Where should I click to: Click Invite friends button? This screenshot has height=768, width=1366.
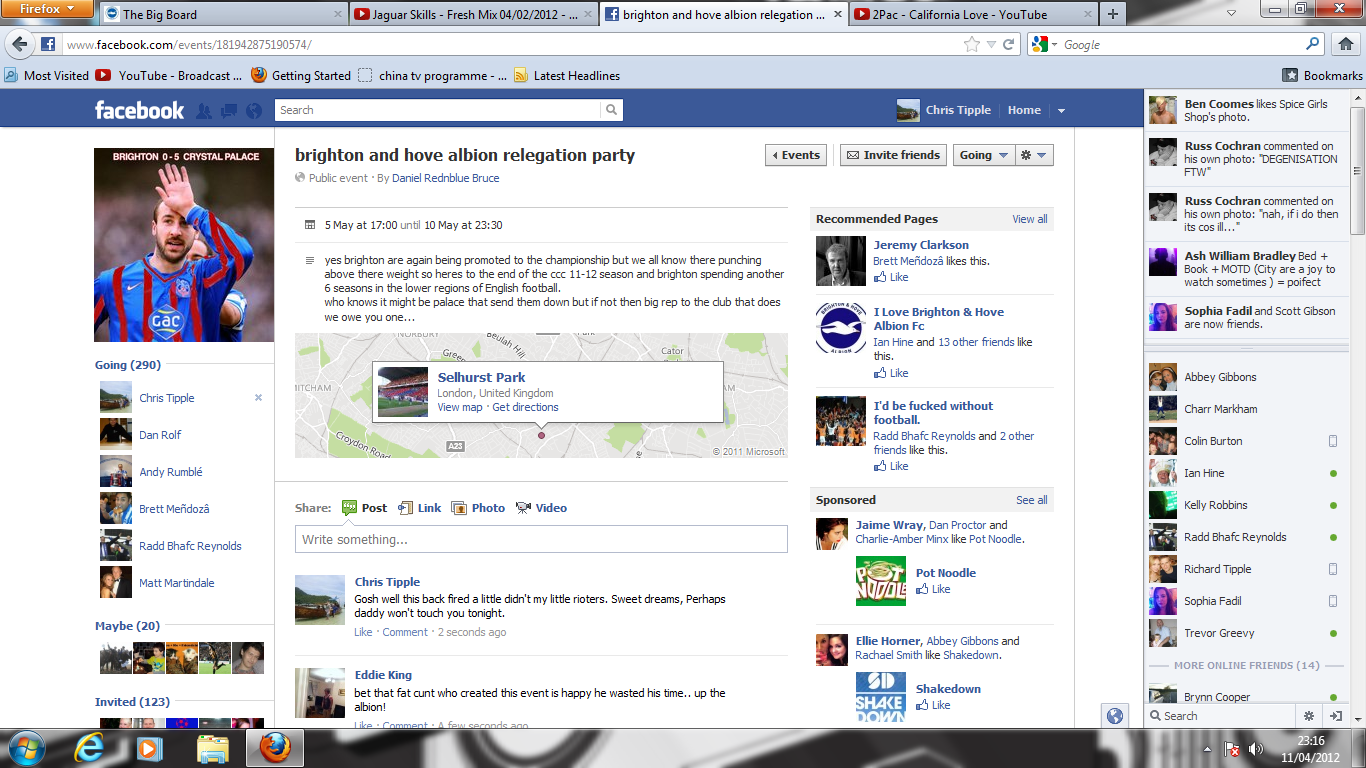click(893, 155)
